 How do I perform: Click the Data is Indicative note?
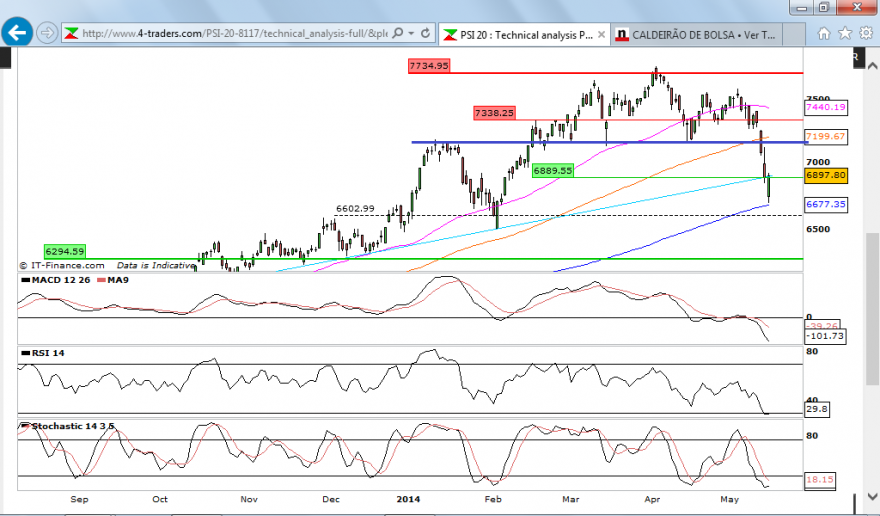(x=155, y=265)
